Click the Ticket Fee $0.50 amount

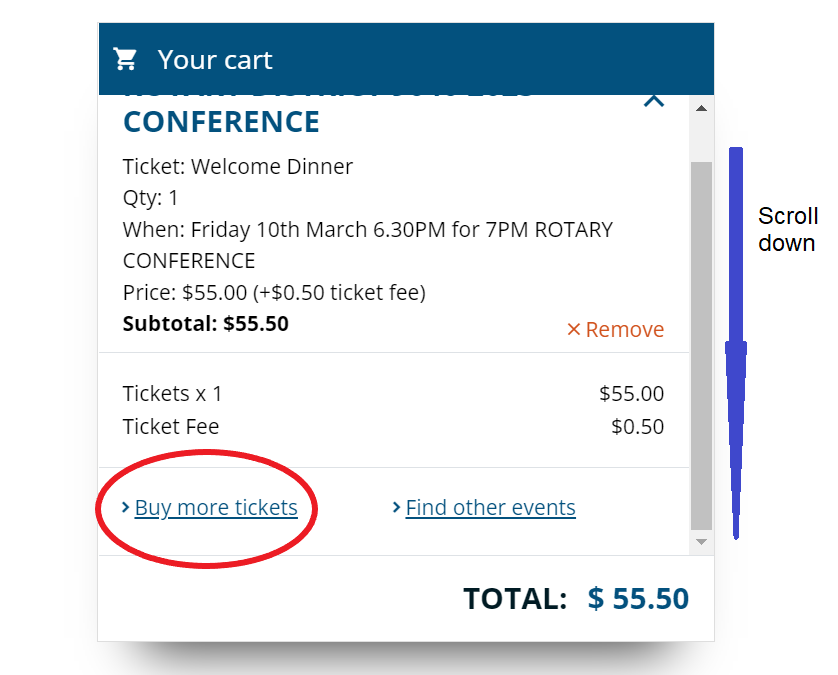(x=638, y=426)
